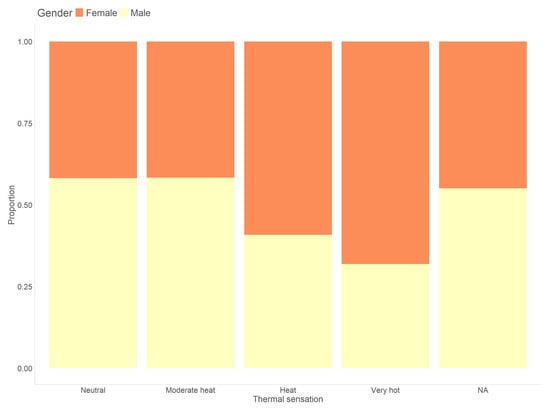Select the Male segment of Very hot bar
Viewport: 550px width, 411px height.
[x=385, y=316]
